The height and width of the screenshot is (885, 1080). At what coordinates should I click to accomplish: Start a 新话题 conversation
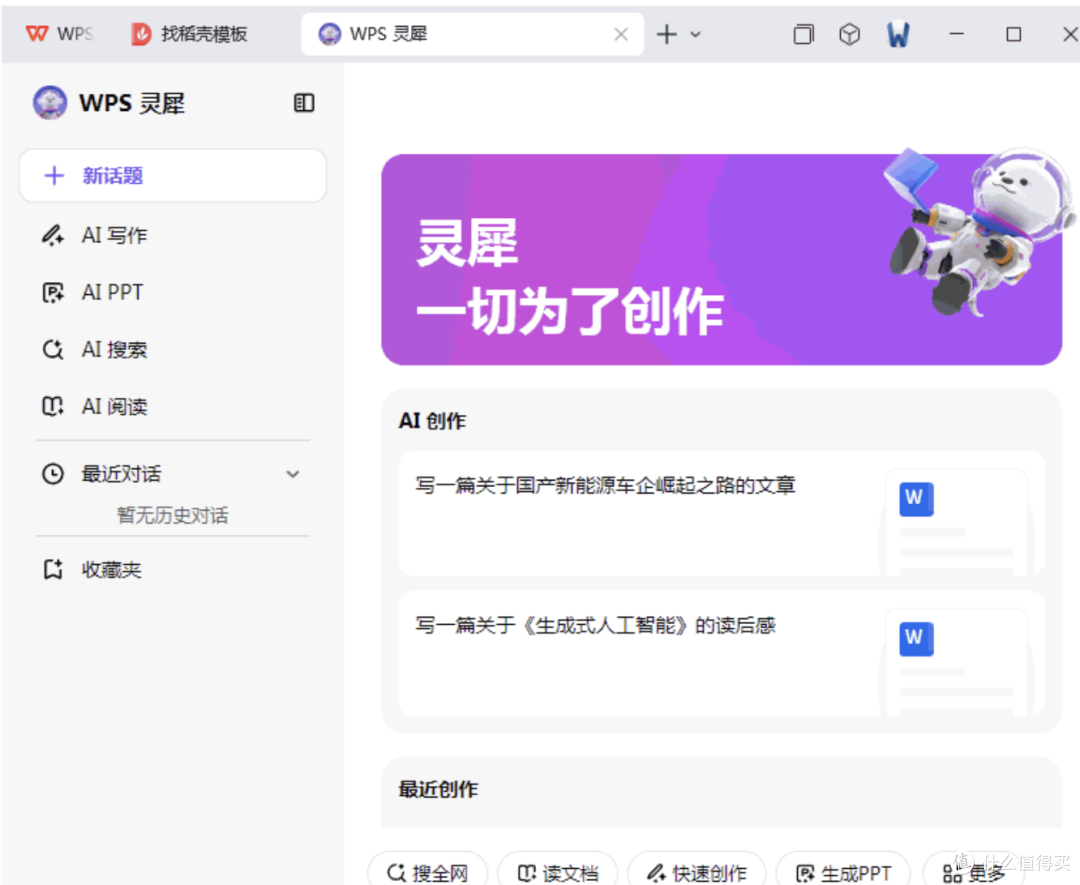pyautogui.click(x=173, y=176)
